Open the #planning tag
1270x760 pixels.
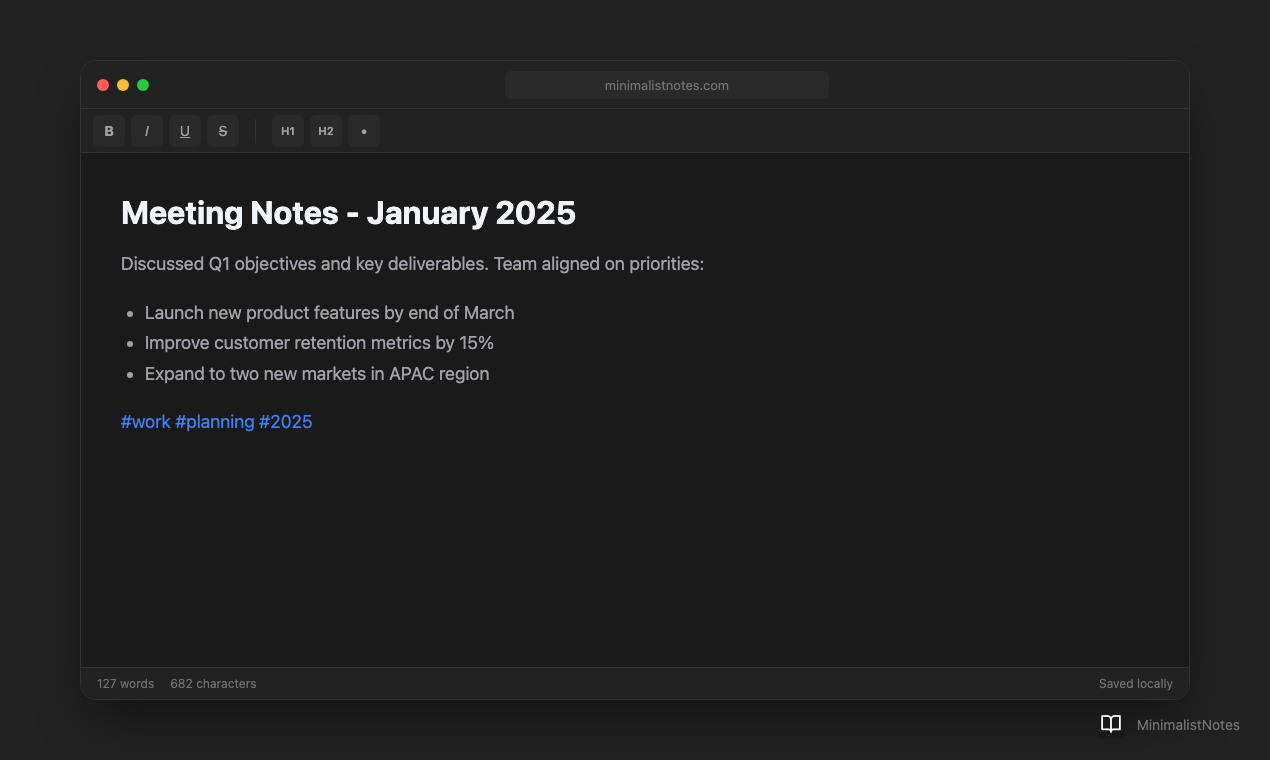(215, 421)
